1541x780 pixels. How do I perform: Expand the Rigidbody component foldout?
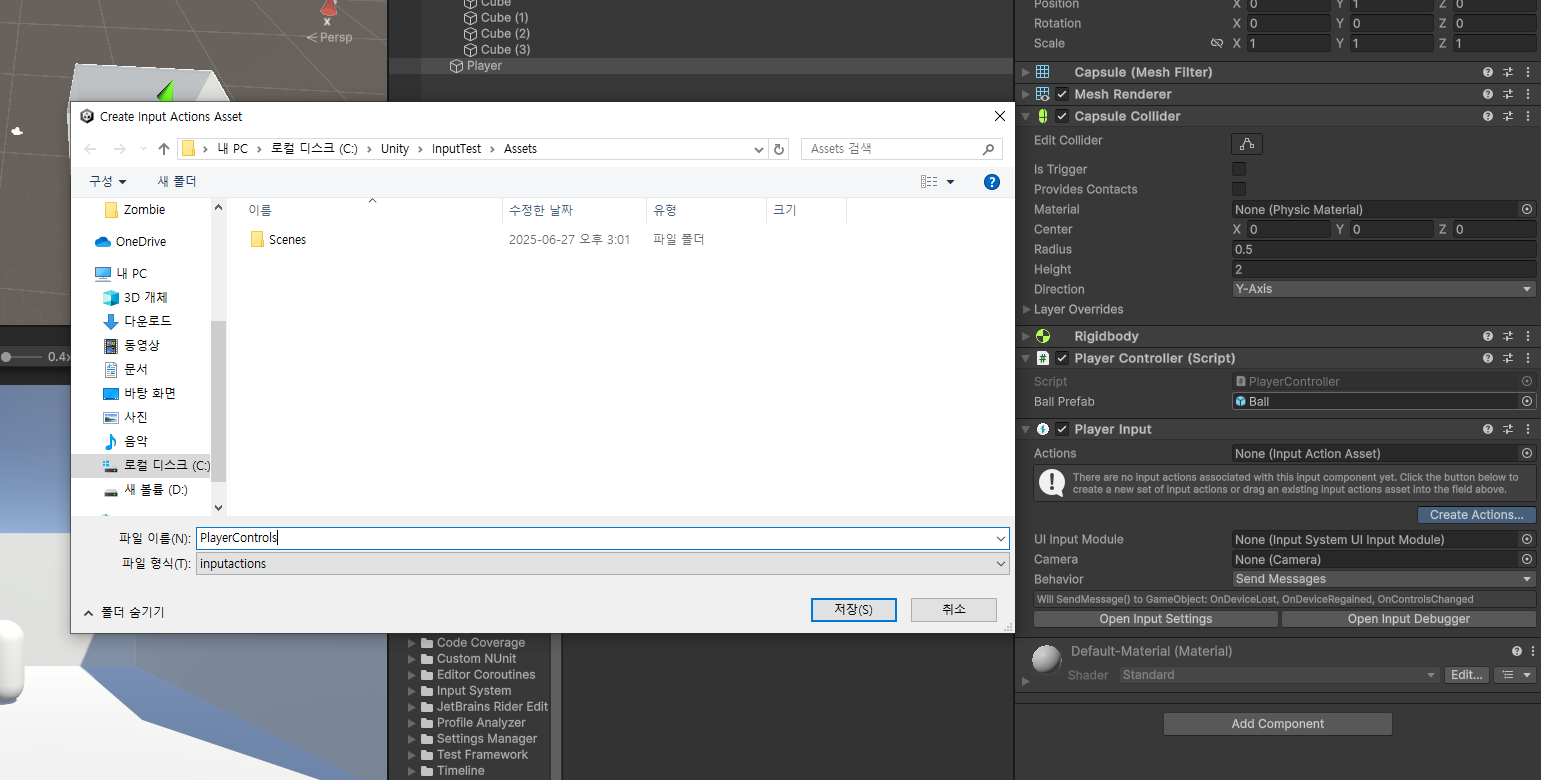pyautogui.click(x=1025, y=336)
